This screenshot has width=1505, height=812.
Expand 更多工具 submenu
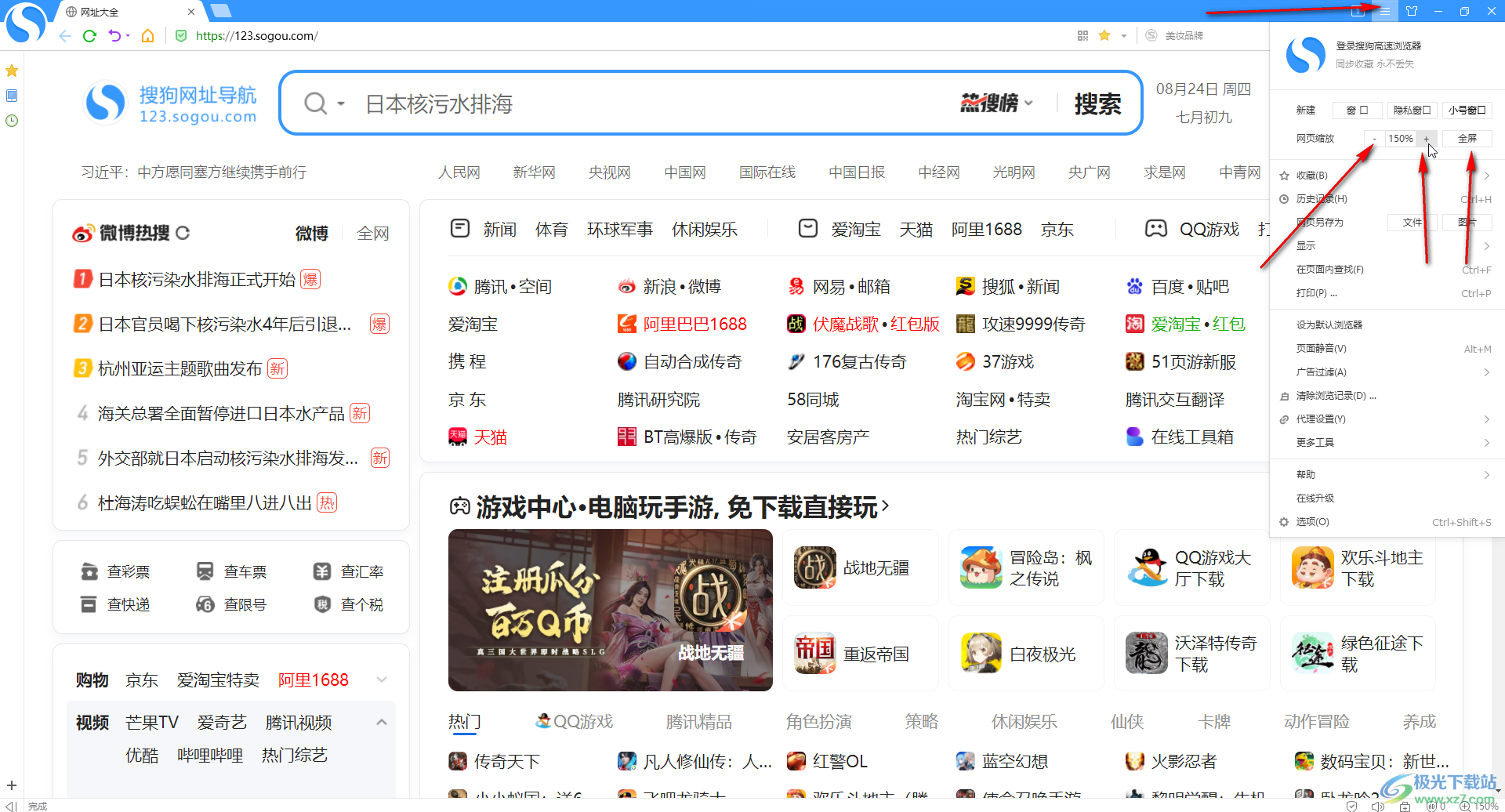coord(1486,443)
